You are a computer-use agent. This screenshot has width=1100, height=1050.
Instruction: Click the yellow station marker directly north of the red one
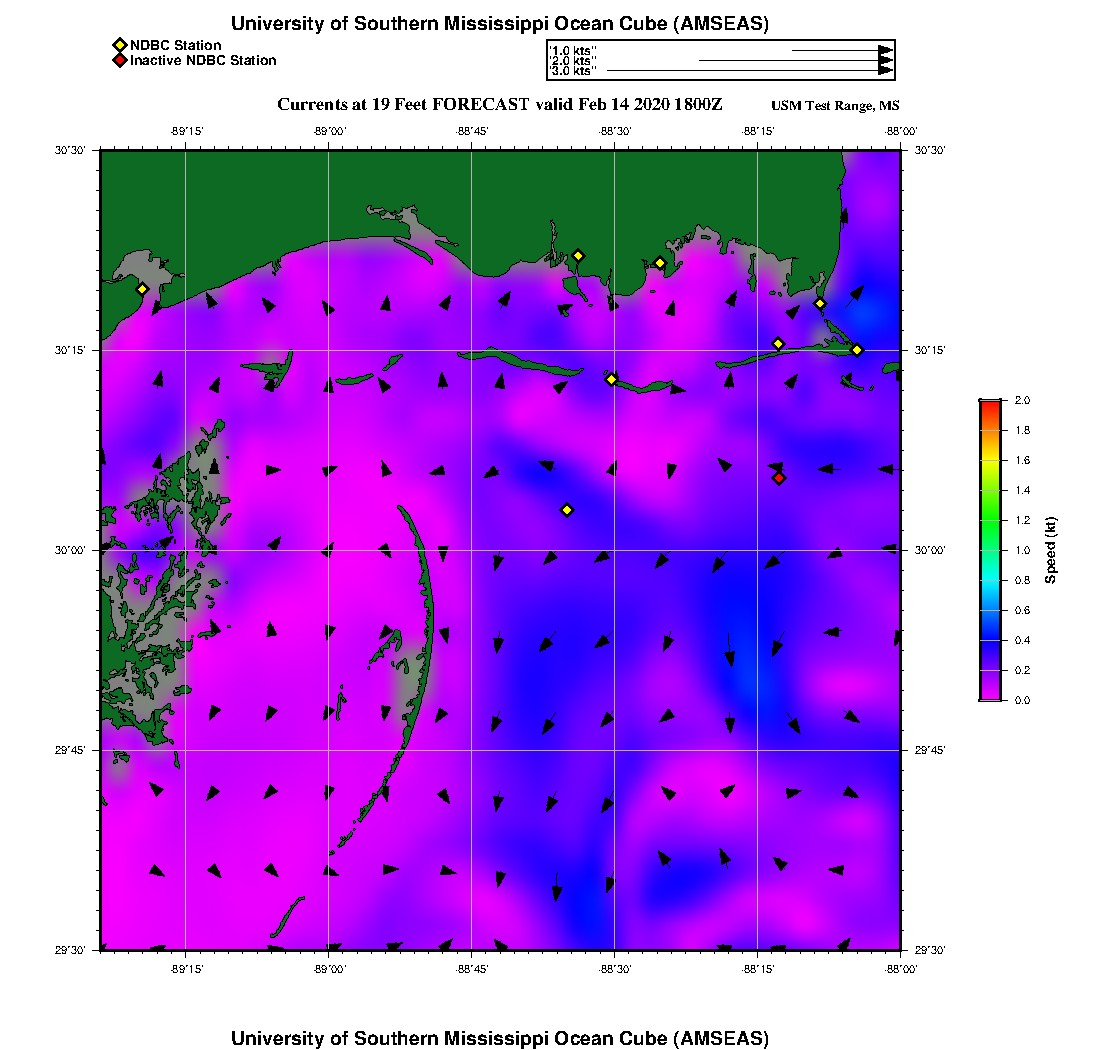tap(778, 344)
